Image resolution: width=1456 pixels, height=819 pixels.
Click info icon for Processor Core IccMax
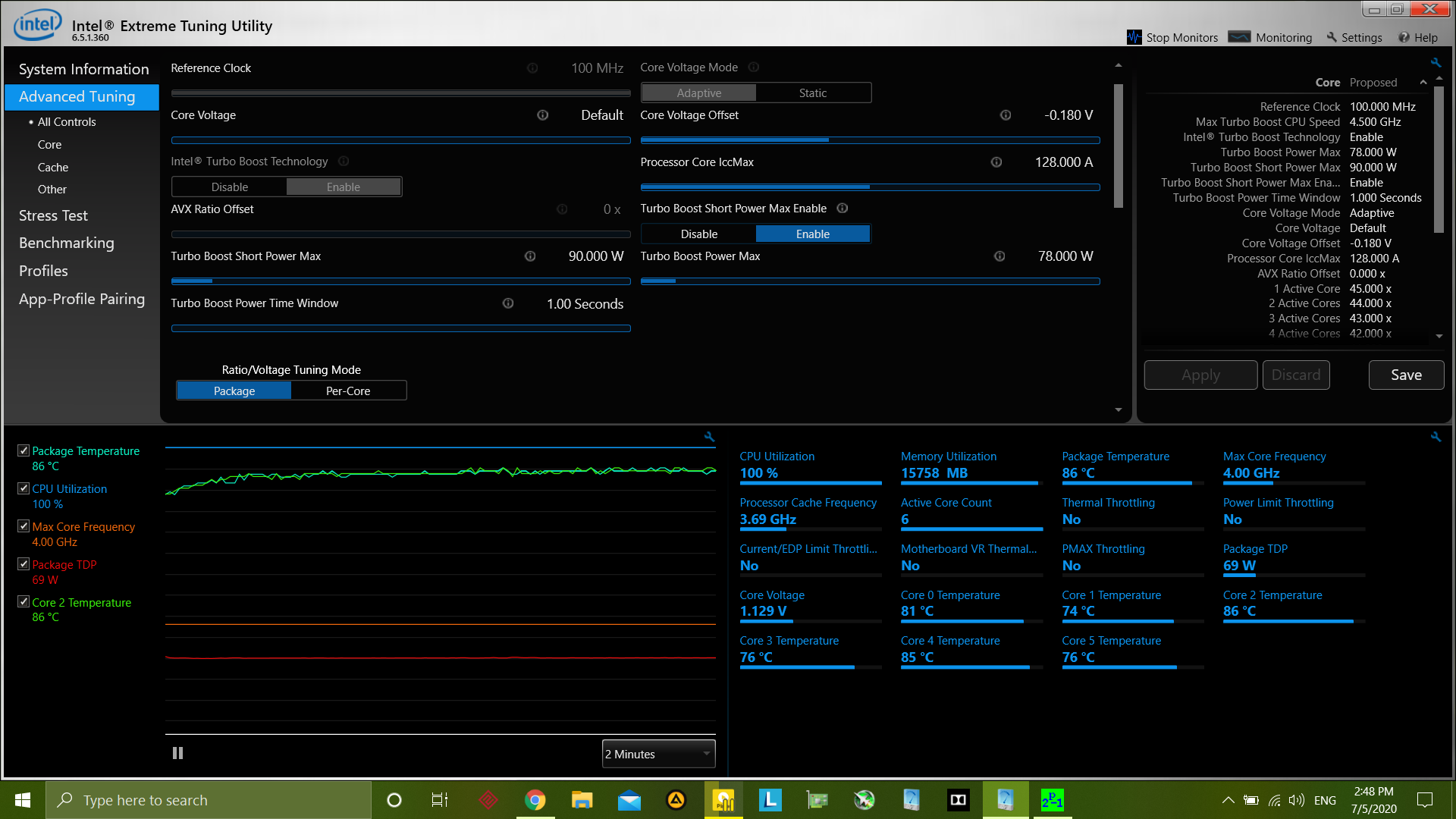[x=996, y=162]
